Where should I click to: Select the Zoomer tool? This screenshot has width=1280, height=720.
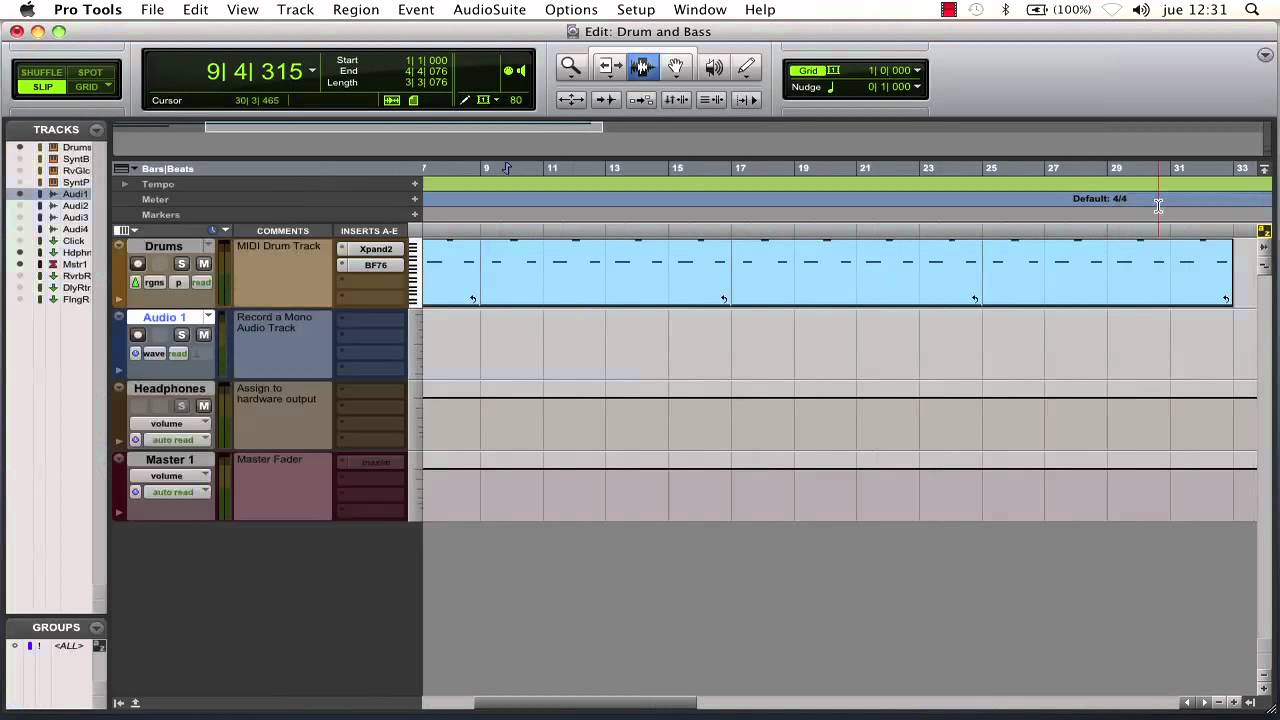571,67
